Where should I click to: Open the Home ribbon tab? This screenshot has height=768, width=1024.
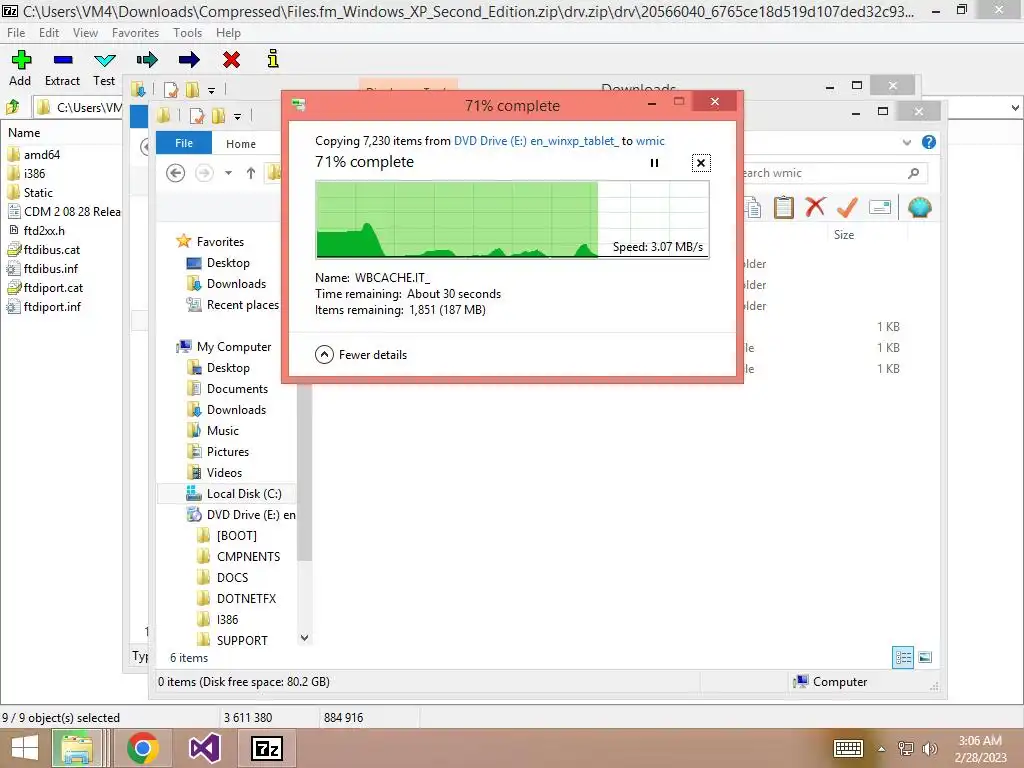(x=241, y=144)
